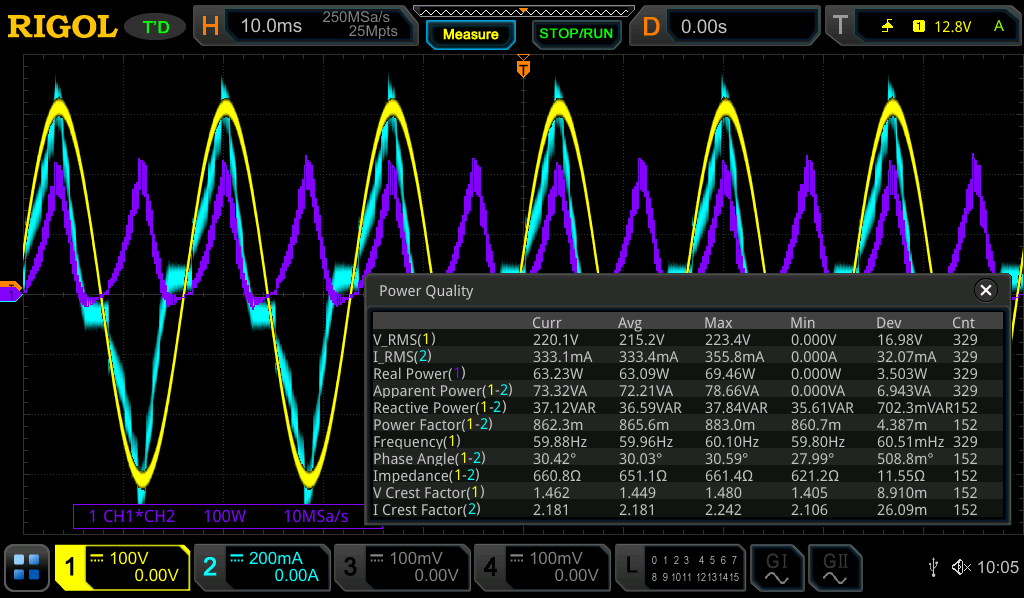The image size is (1024, 598).
Task: Open the Measure menu
Action: tap(470, 34)
